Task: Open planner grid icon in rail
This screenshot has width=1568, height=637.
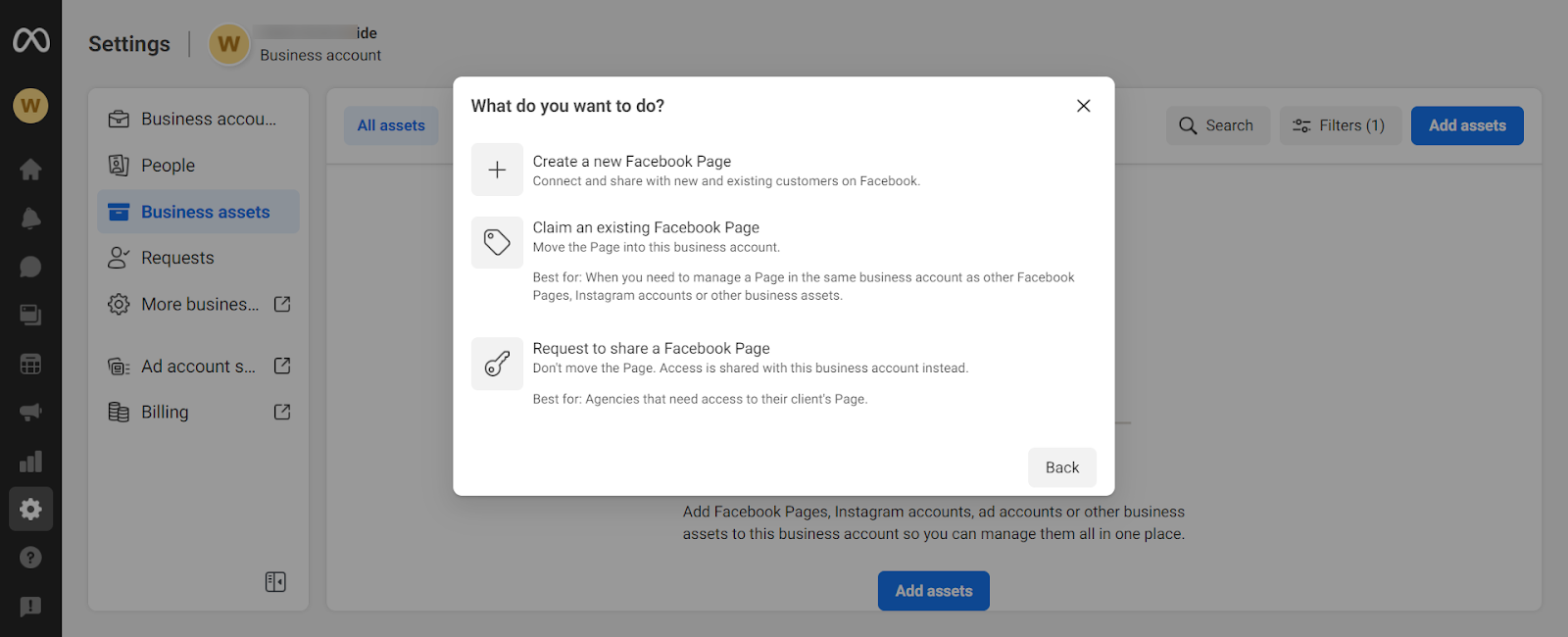Action: pos(30,364)
